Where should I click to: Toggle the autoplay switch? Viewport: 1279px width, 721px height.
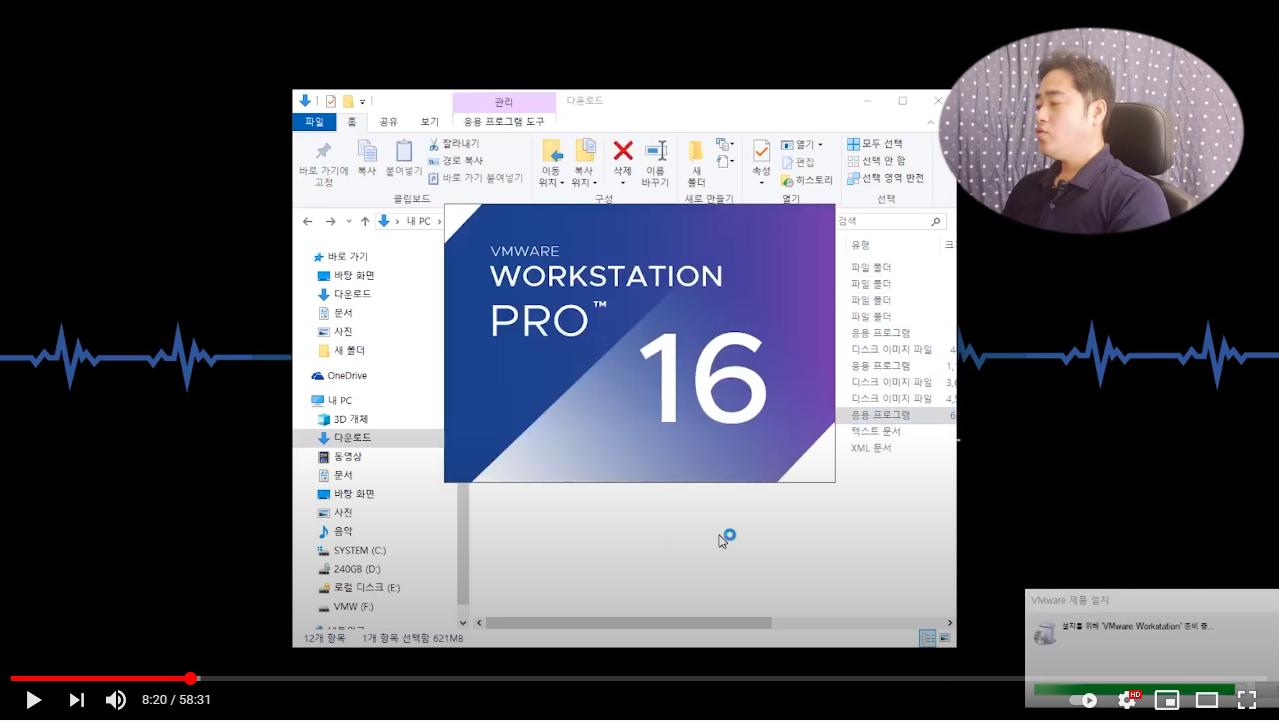[1082, 700]
